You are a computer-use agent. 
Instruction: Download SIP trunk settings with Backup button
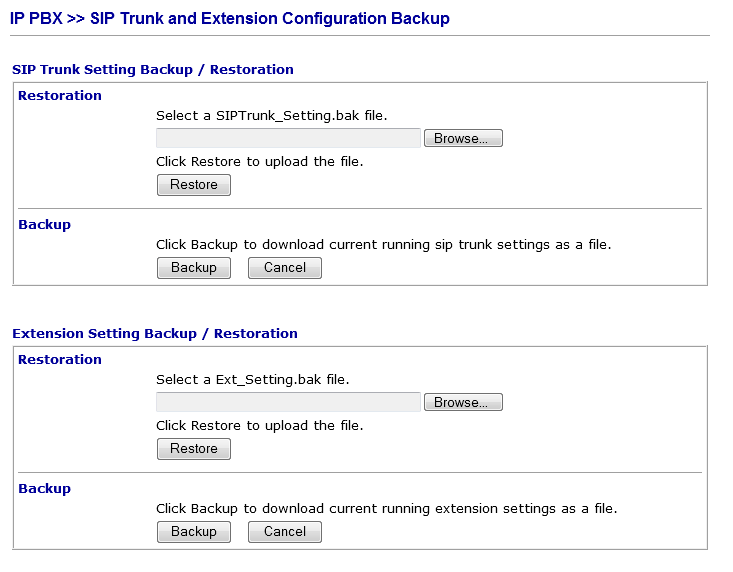click(194, 267)
